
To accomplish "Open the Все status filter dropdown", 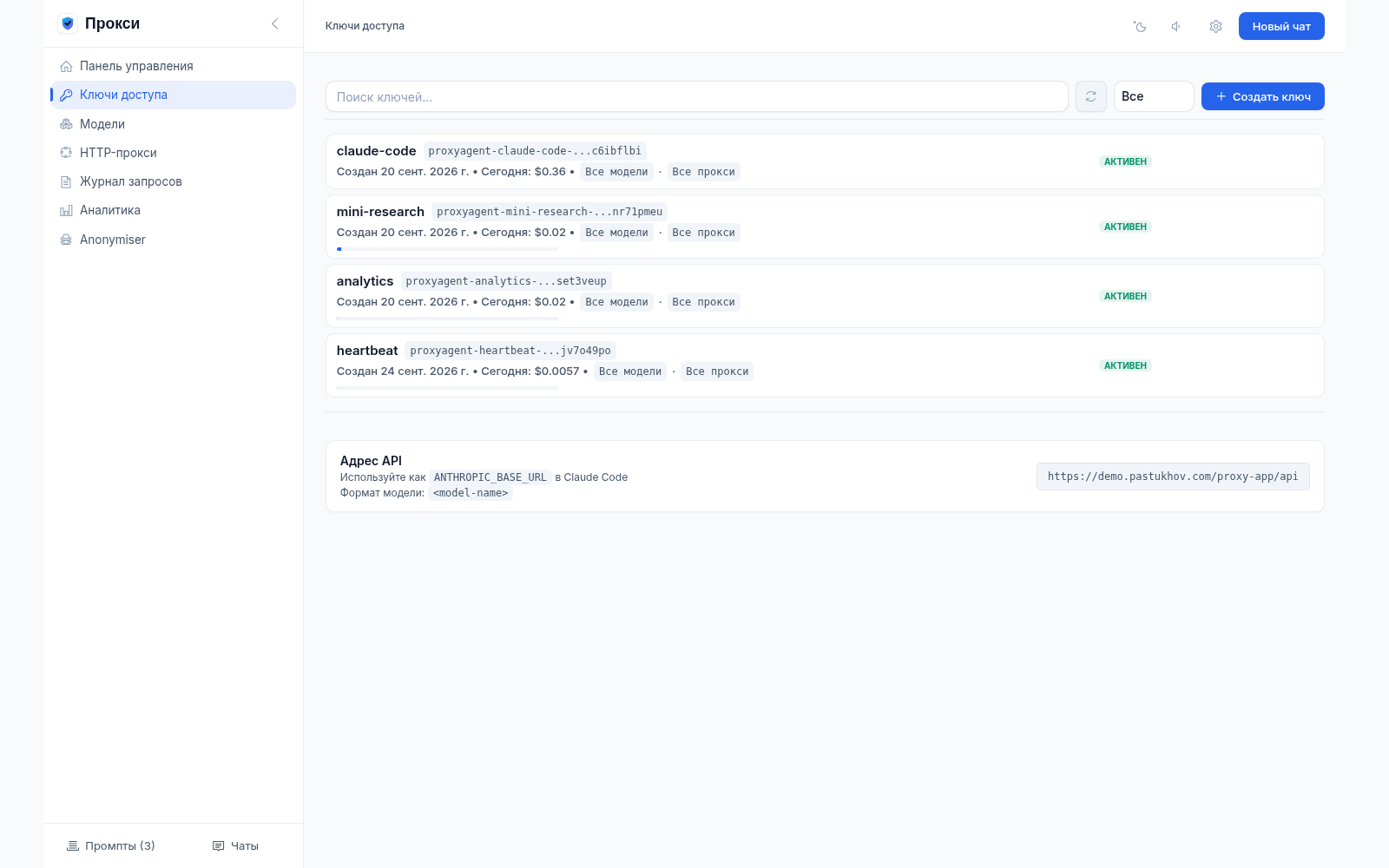I will [x=1154, y=96].
